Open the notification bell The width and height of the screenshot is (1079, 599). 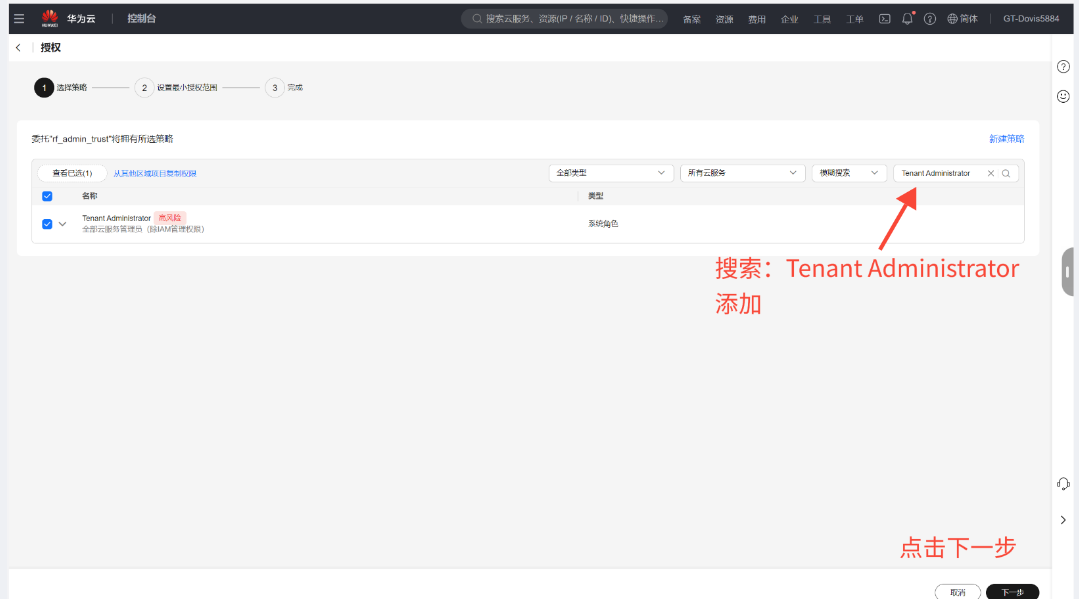[907, 18]
